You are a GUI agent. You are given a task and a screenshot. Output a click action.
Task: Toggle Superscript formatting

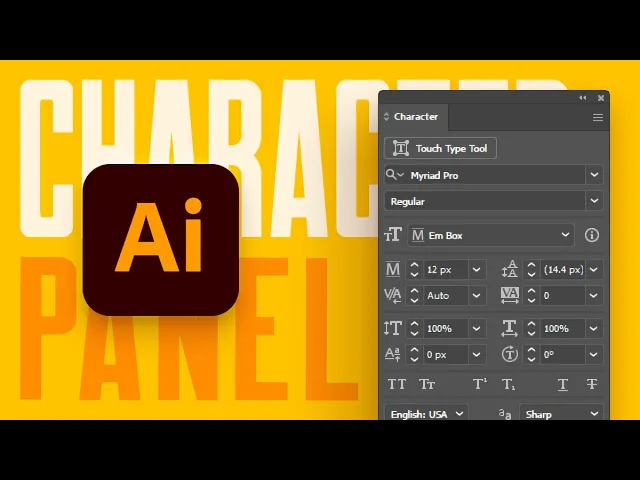(480, 384)
